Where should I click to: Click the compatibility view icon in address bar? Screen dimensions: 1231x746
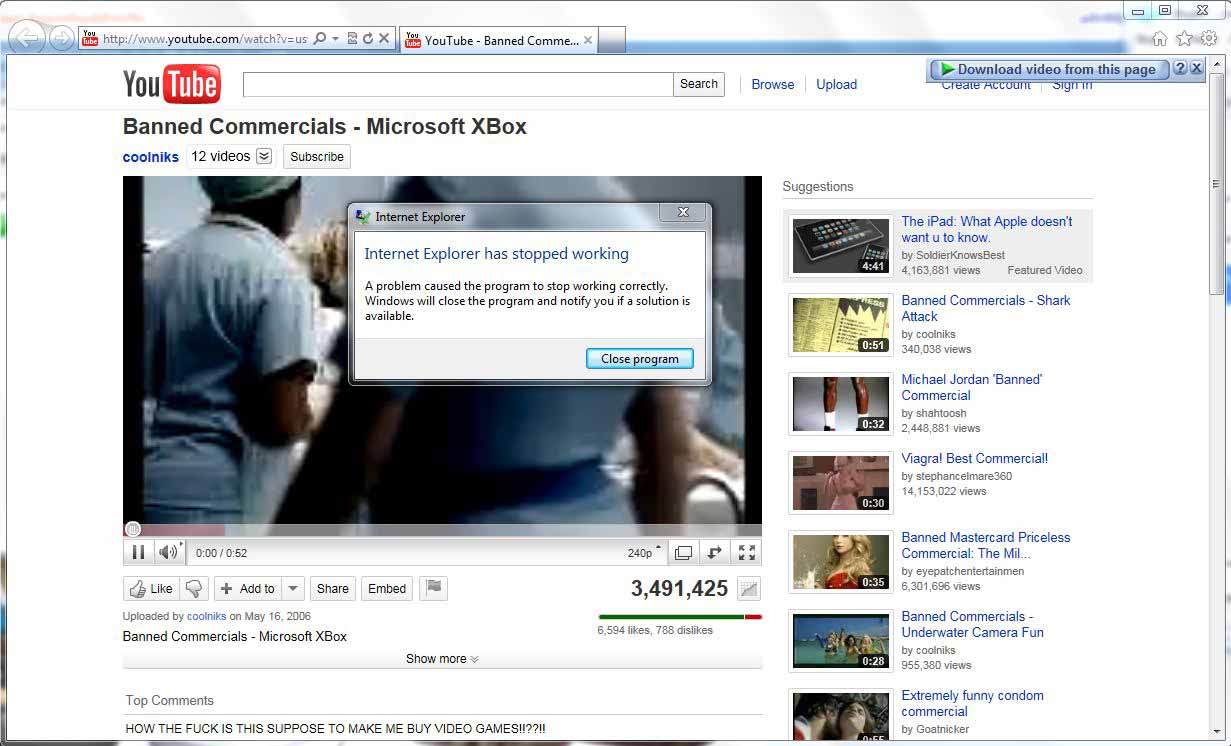click(x=352, y=39)
